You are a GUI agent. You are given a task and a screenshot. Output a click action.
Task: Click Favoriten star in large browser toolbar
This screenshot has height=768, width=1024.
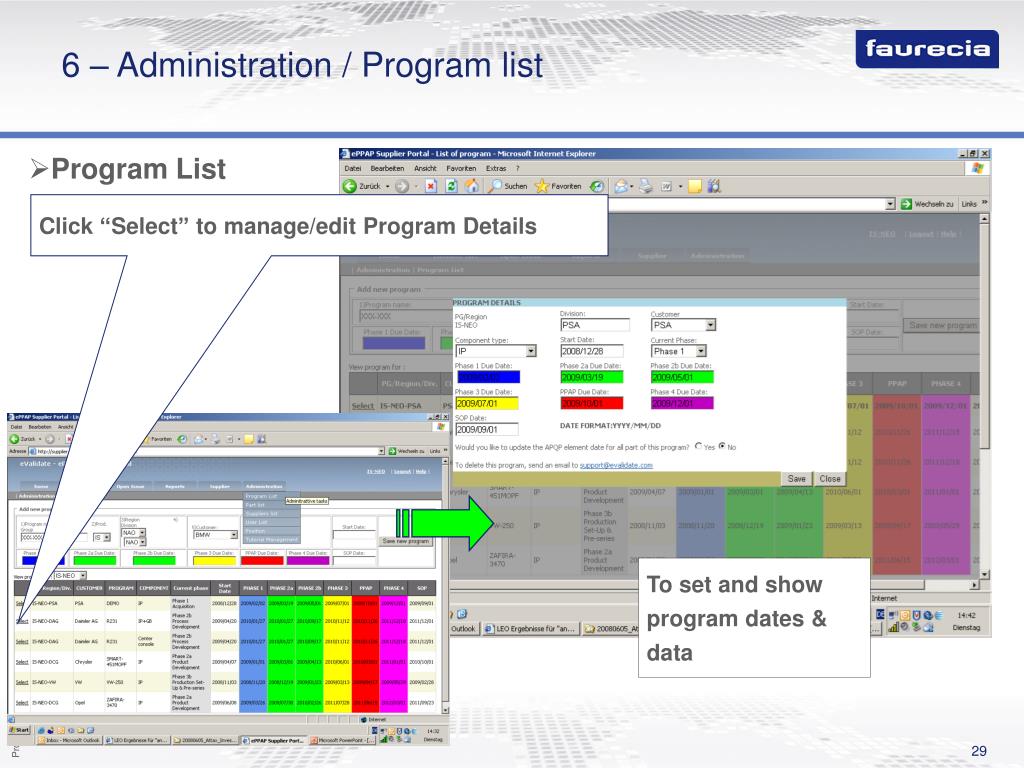click(x=542, y=186)
